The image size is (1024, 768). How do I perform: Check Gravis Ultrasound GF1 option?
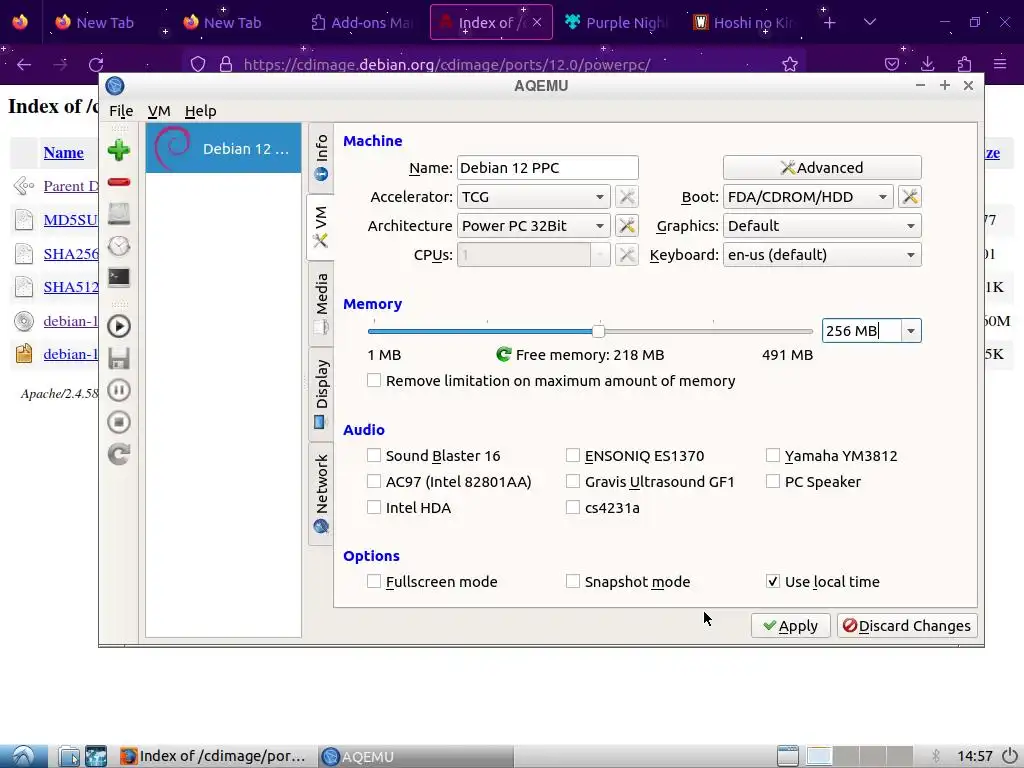(573, 481)
